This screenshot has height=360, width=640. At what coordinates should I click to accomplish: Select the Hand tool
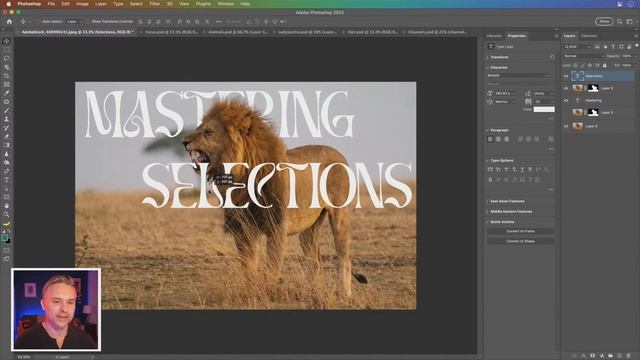click(x=7, y=206)
